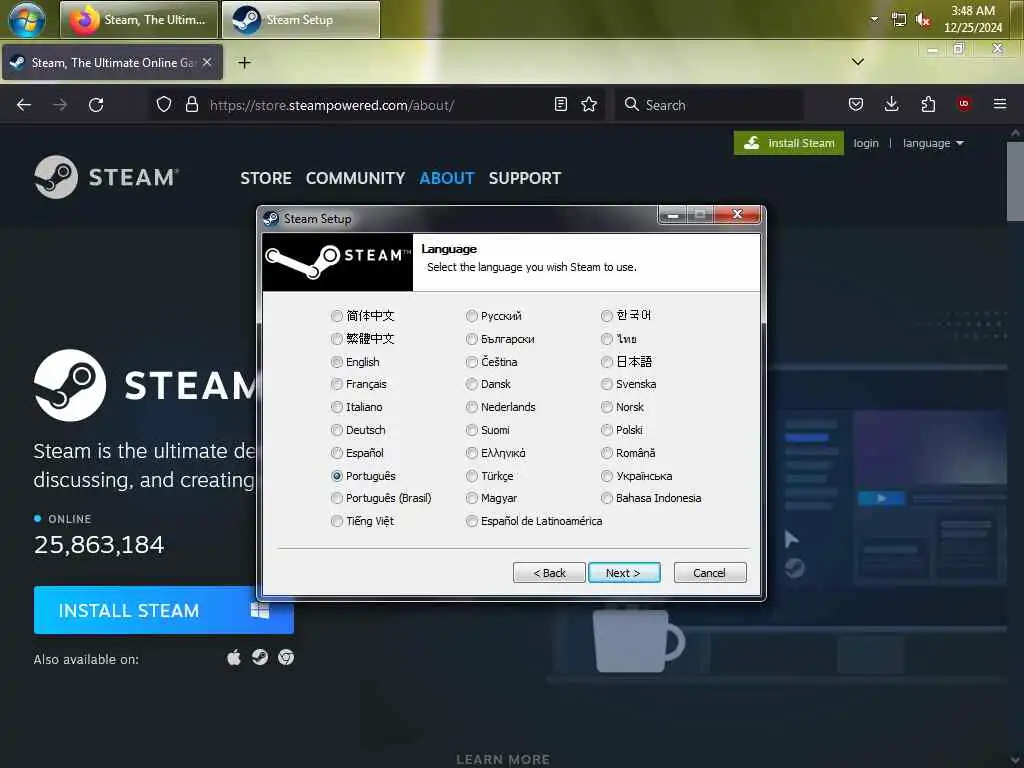Select the Tiếng Việt radio button
The height and width of the screenshot is (768, 1024).
[337, 521]
